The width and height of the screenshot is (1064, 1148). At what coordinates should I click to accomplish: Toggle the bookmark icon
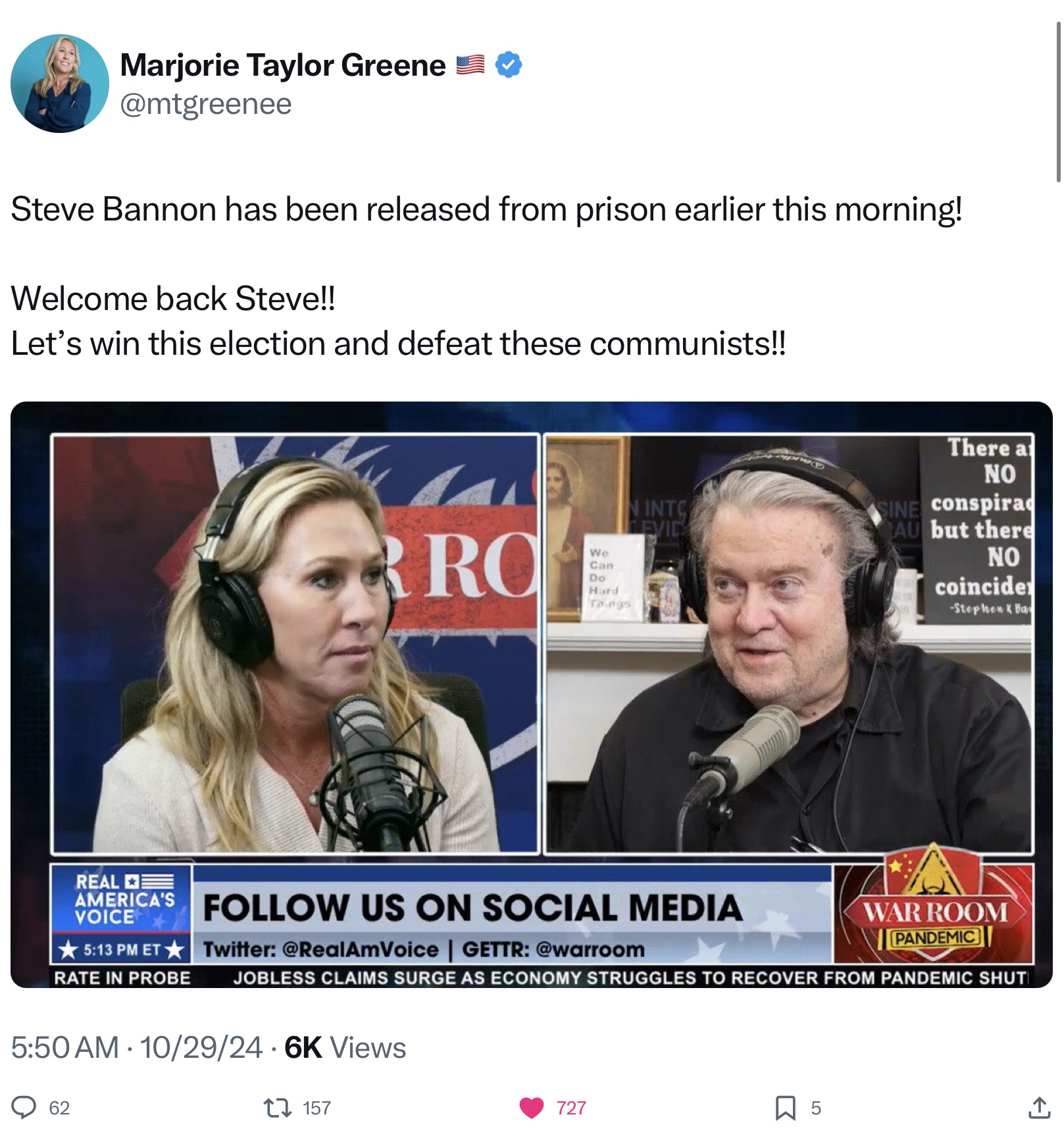786,1108
